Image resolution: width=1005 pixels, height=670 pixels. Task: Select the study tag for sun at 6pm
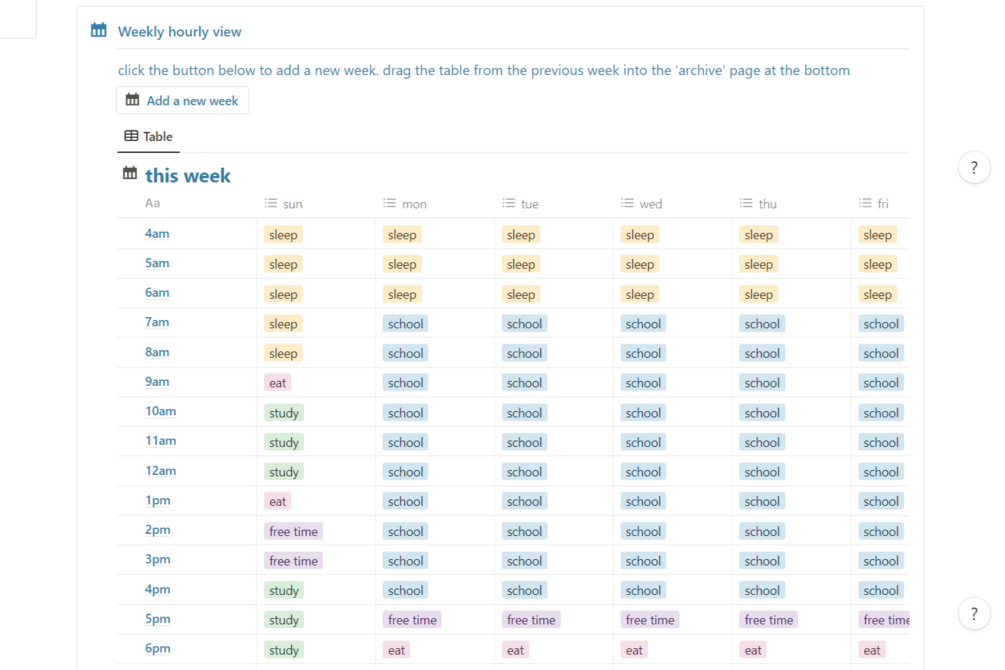tap(284, 650)
